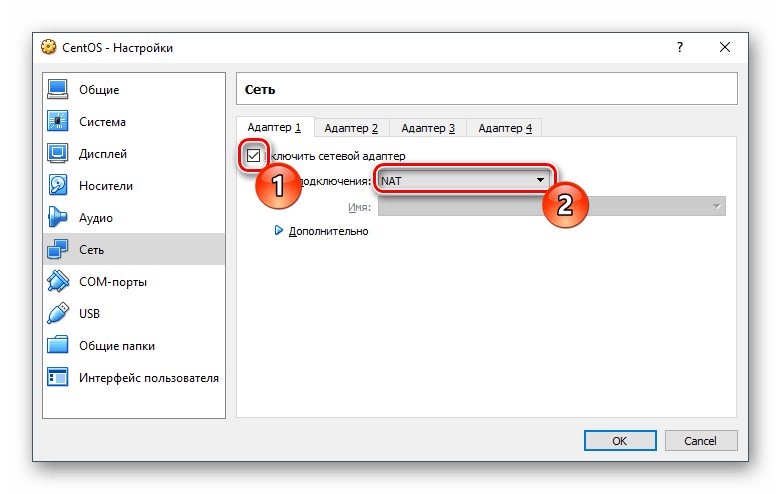Click the disabled Имя dropdown
This screenshot has width=781, height=494.
point(552,206)
